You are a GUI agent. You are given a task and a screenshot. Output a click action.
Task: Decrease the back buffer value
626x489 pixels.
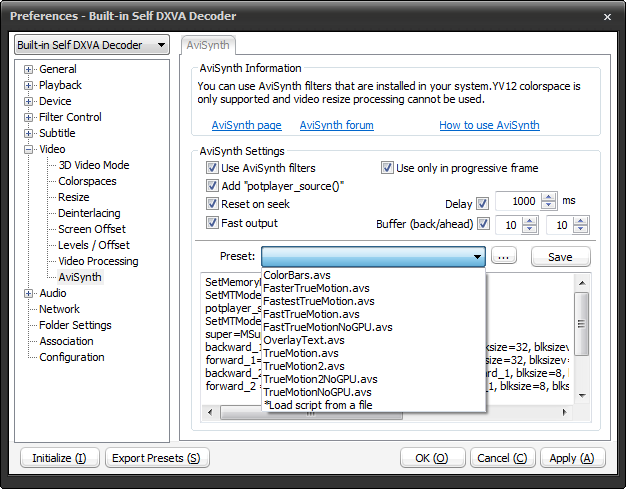[529, 229]
